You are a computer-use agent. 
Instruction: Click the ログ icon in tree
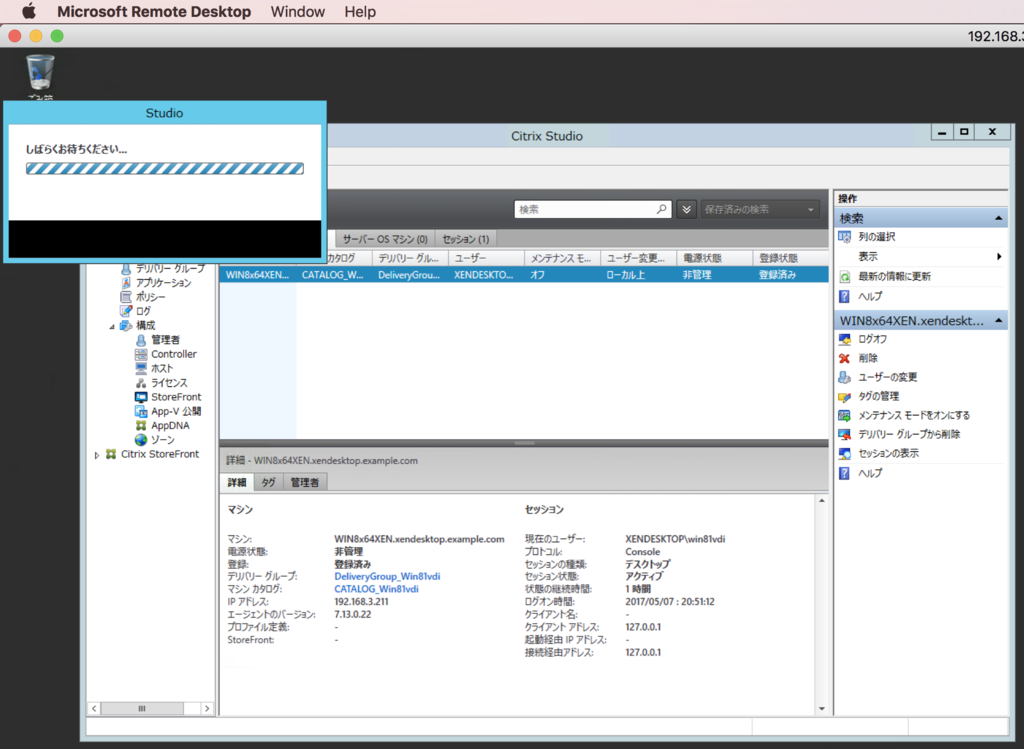(126, 311)
